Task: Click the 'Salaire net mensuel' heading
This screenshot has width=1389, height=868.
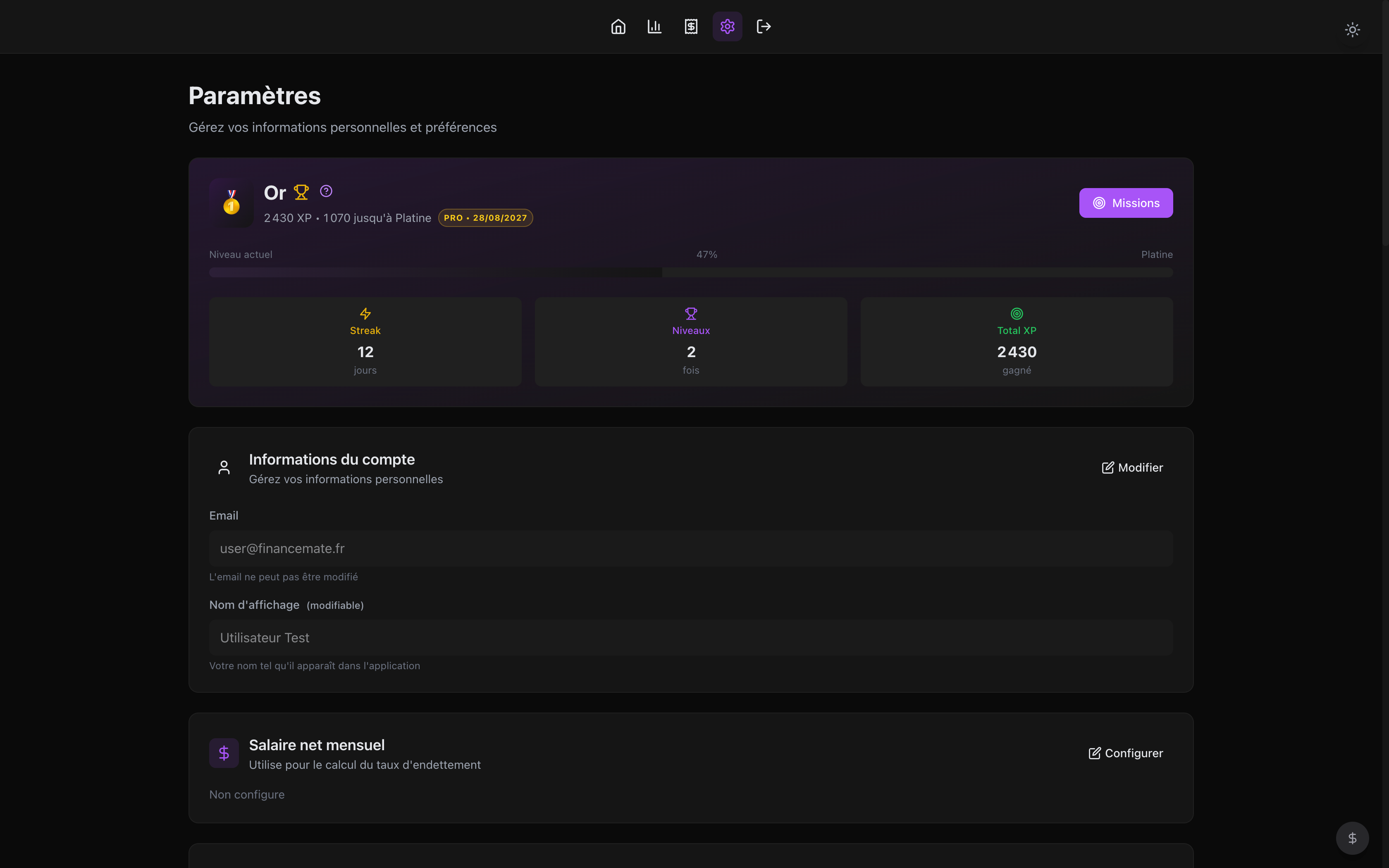Action: click(x=317, y=745)
